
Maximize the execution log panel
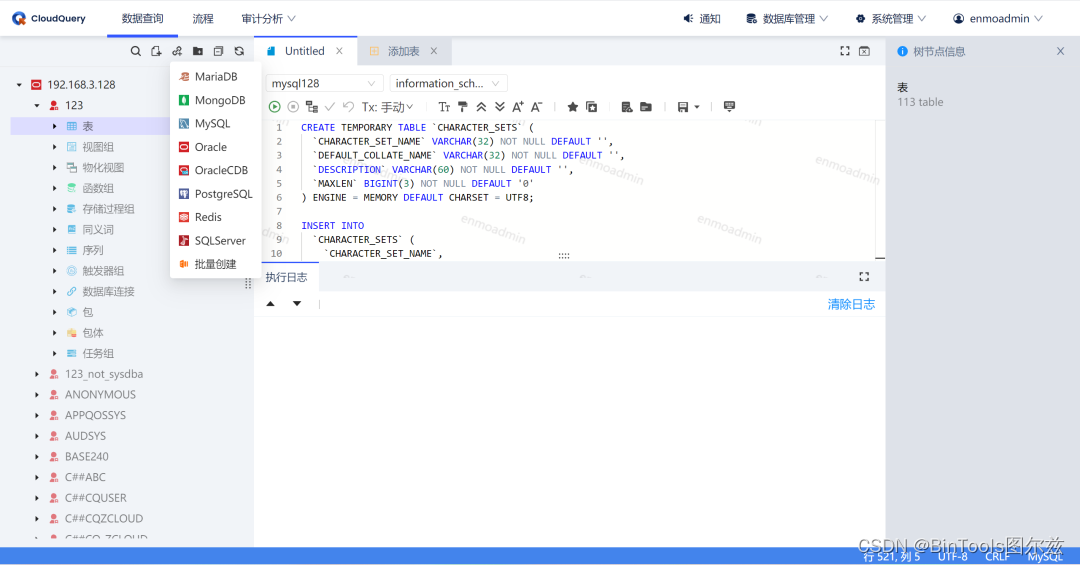(864, 276)
